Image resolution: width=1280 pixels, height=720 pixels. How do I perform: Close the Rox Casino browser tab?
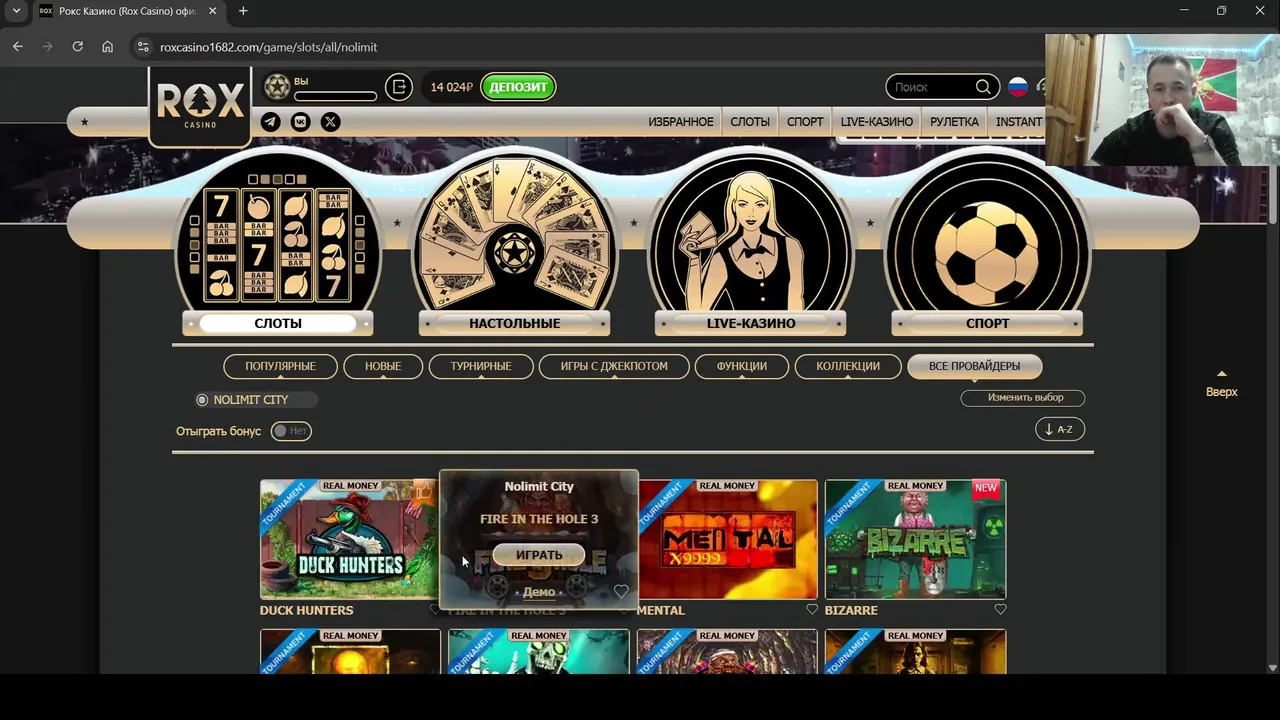212,11
